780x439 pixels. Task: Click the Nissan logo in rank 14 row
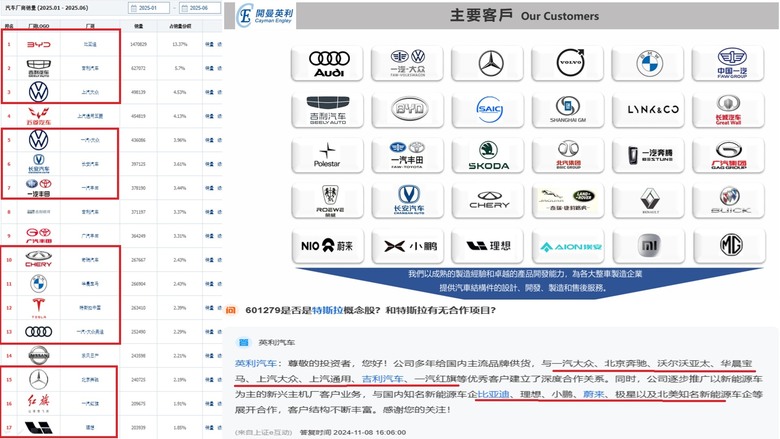coord(38,355)
